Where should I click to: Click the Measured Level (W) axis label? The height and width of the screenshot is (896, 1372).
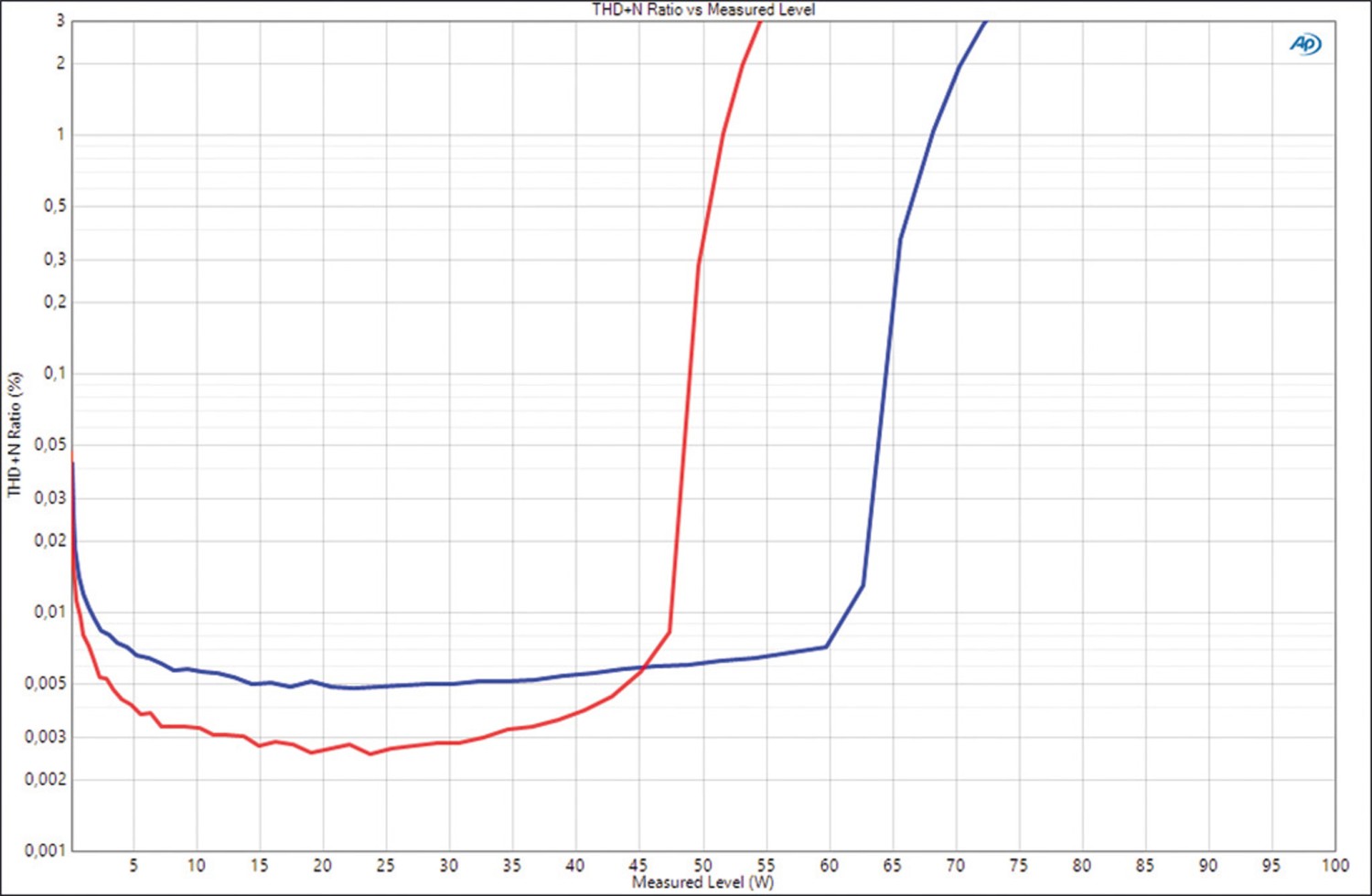click(x=702, y=882)
